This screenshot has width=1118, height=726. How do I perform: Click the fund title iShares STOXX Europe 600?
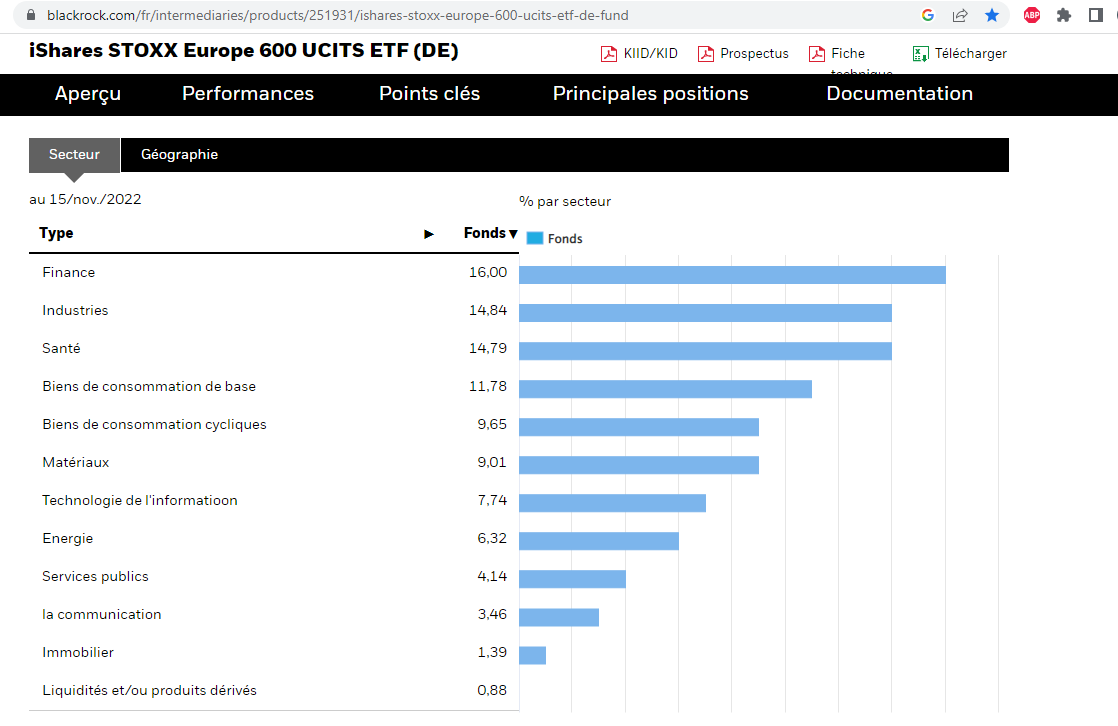pyautogui.click(x=244, y=51)
